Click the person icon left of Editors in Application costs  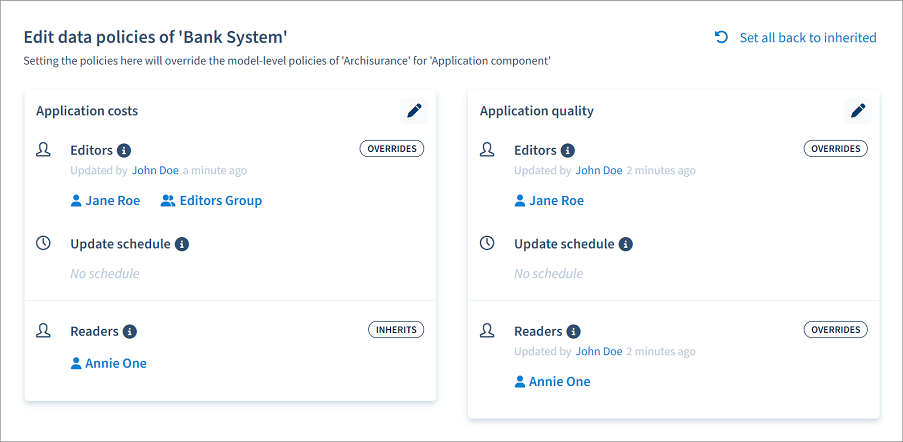pos(43,150)
